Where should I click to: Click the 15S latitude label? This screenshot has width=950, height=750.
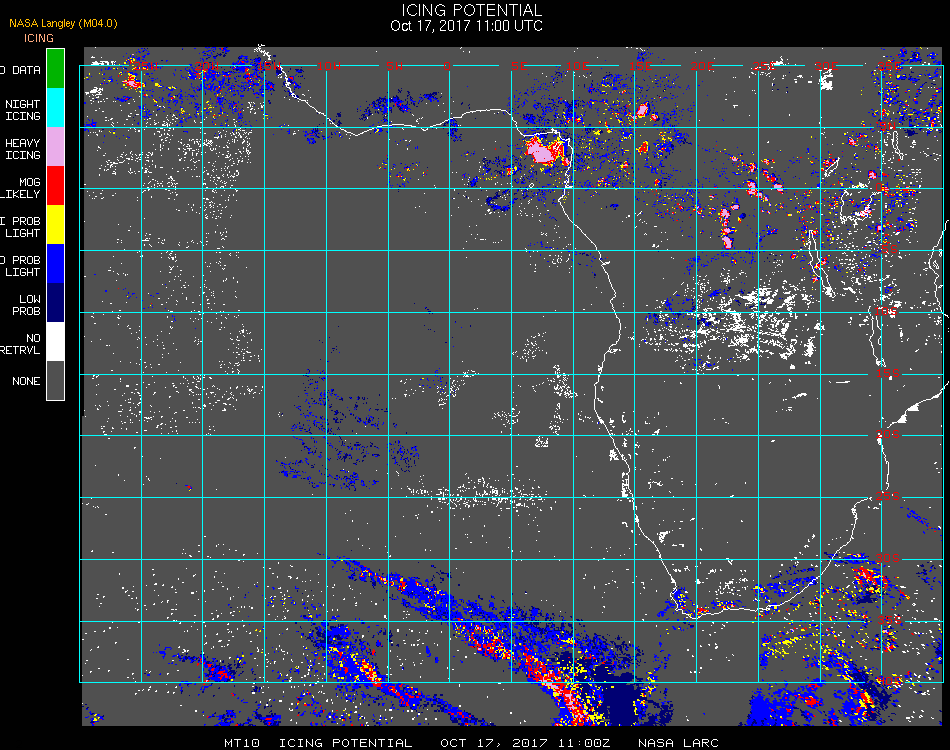point(888,373)
